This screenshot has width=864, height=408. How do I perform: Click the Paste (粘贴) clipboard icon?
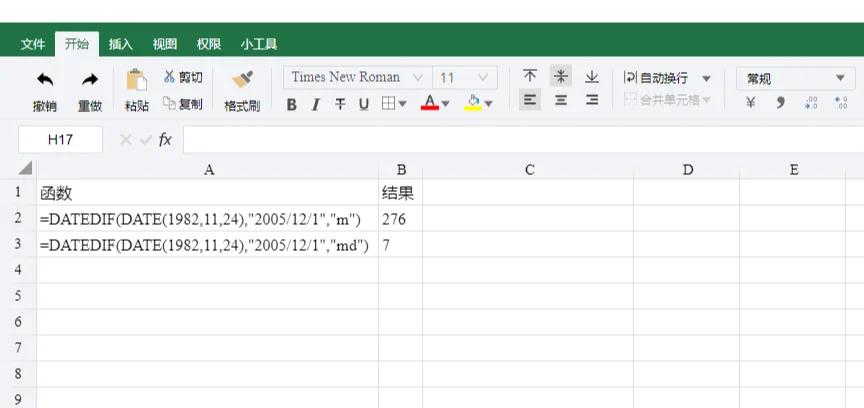(x=136, y=80)
